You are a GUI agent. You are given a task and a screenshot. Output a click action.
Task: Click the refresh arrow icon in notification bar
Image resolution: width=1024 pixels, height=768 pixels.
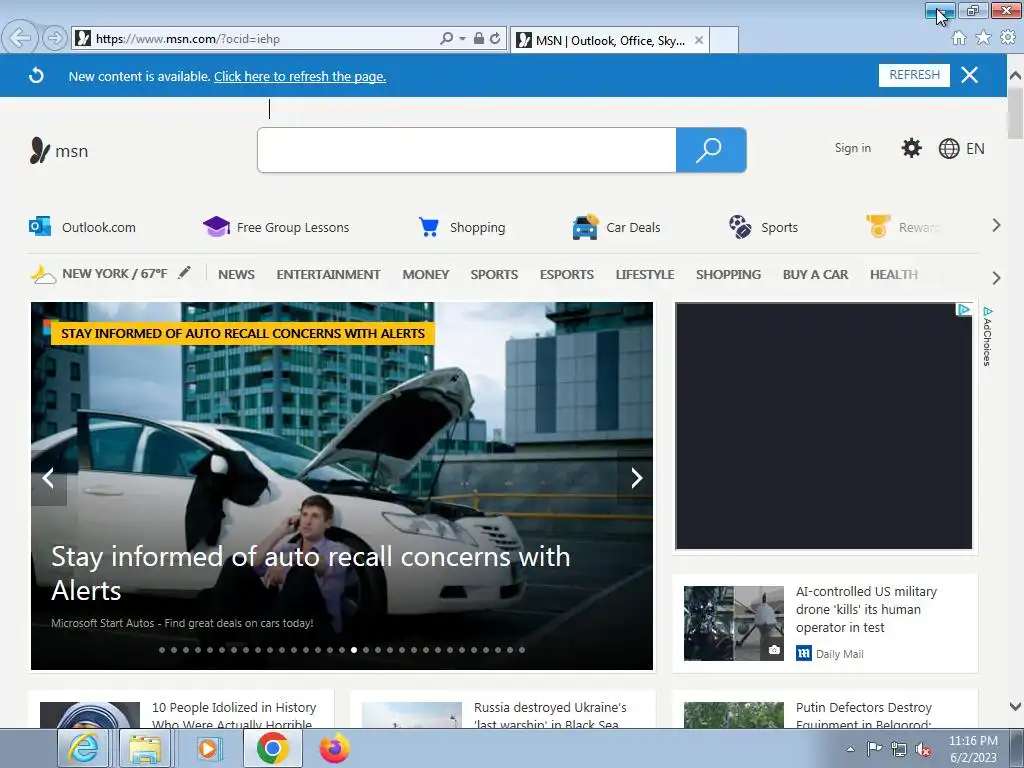tap(37, 76)
